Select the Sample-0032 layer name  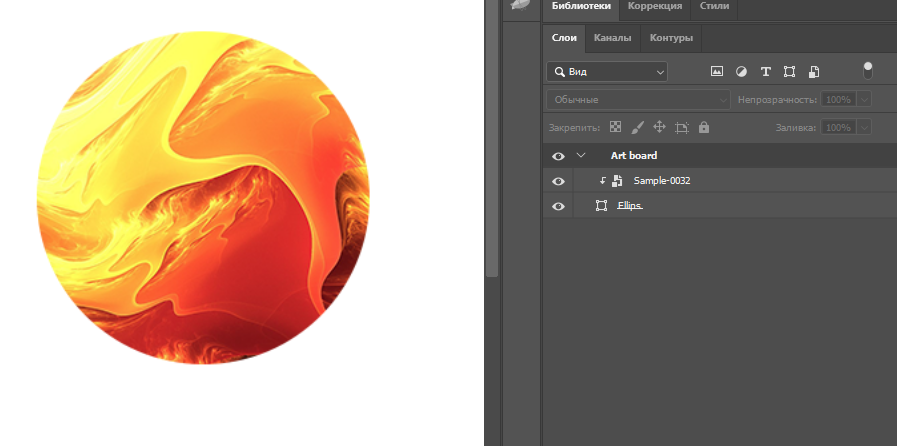pos(662,181)
